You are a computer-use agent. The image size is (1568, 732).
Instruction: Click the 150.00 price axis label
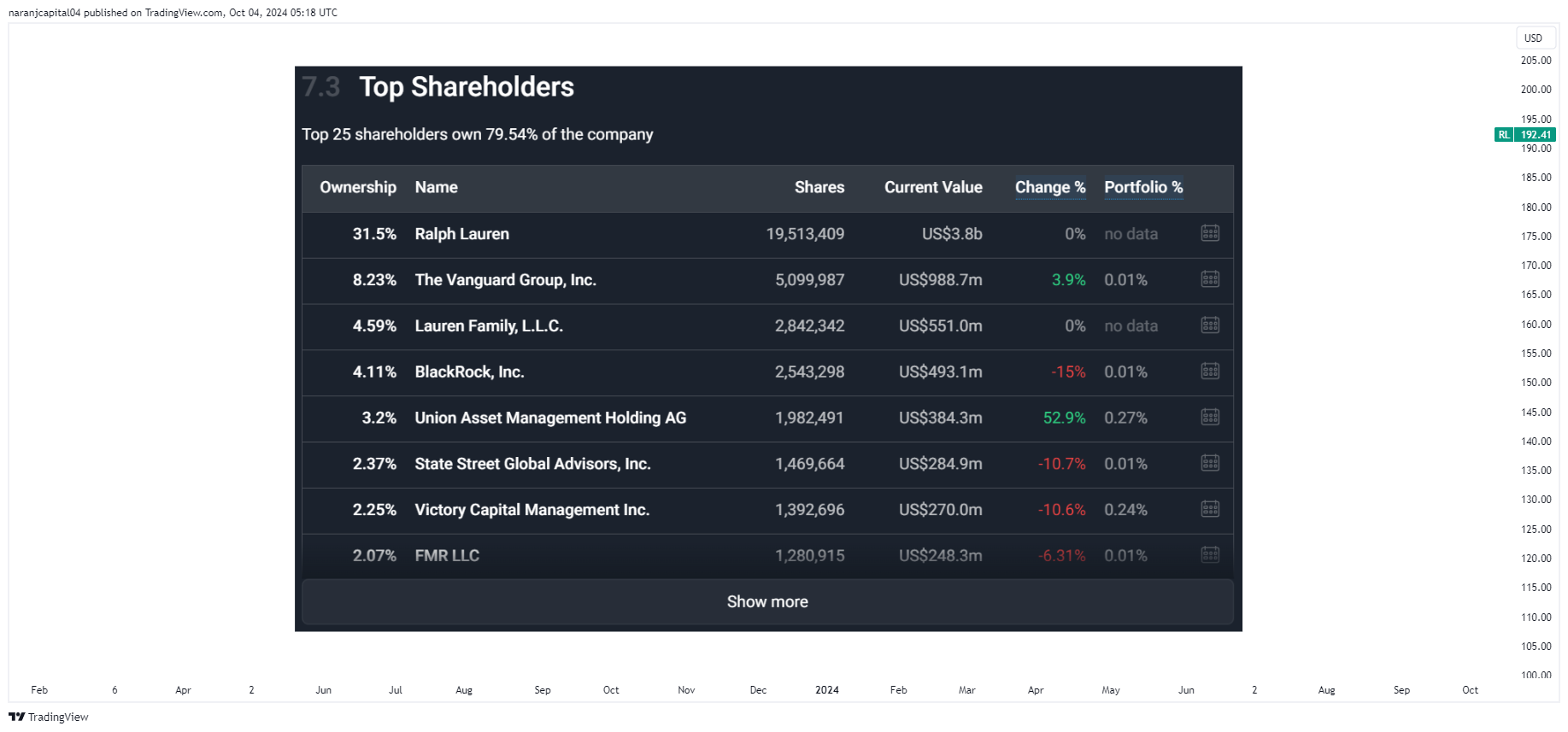[x=1536, y=383]
